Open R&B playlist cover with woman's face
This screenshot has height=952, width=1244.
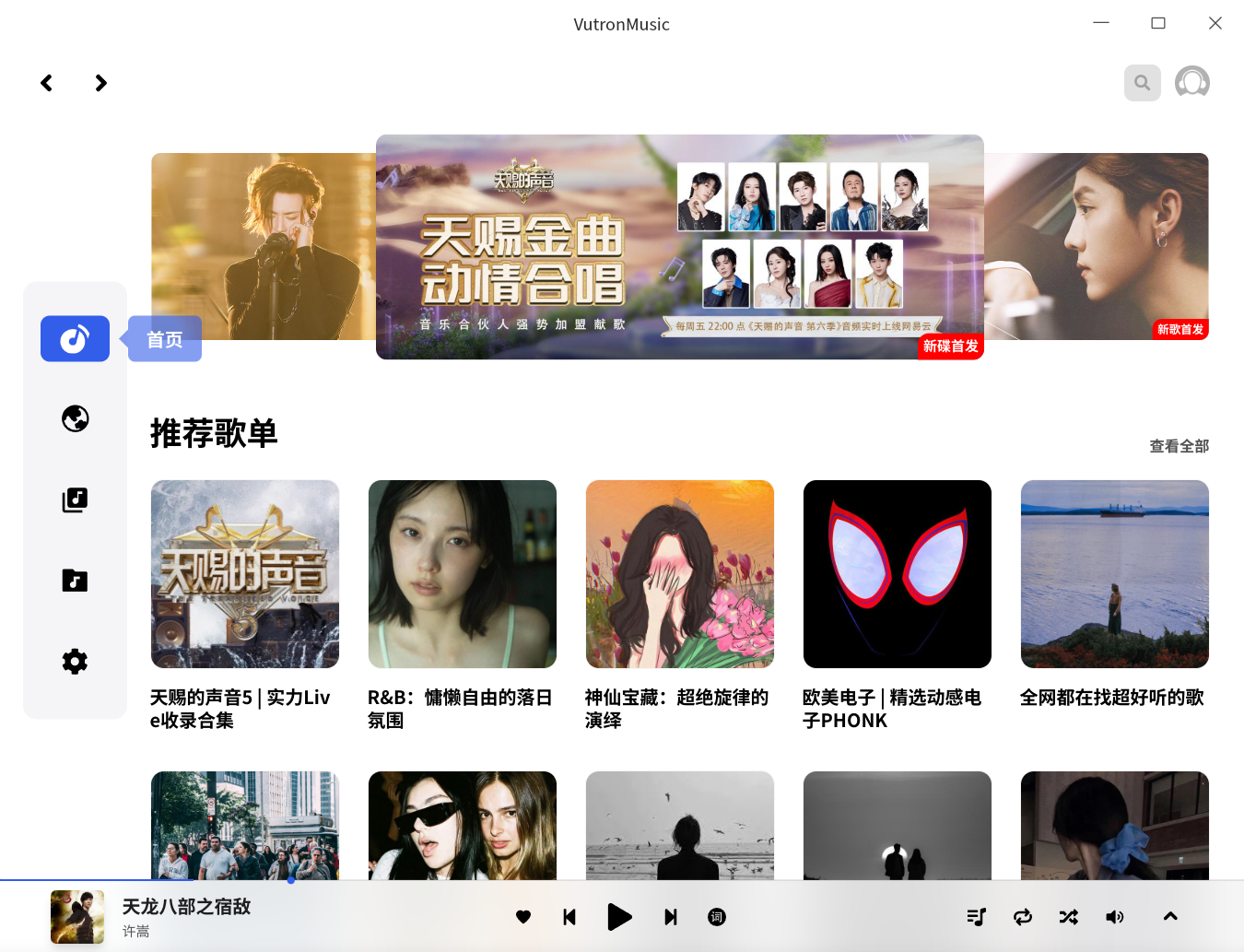[x=463, y=574]
